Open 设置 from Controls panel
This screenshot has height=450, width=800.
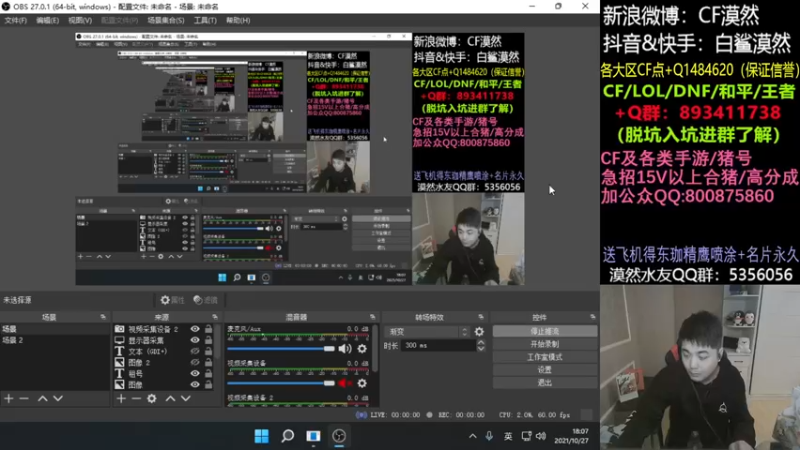(x=544, y=370)
